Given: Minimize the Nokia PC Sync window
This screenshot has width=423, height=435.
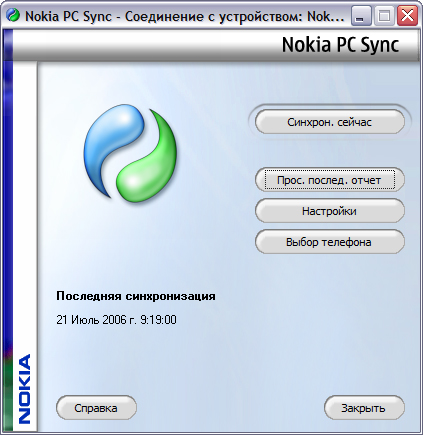Looking at the screenshot, I should click(x=361, y=16).
